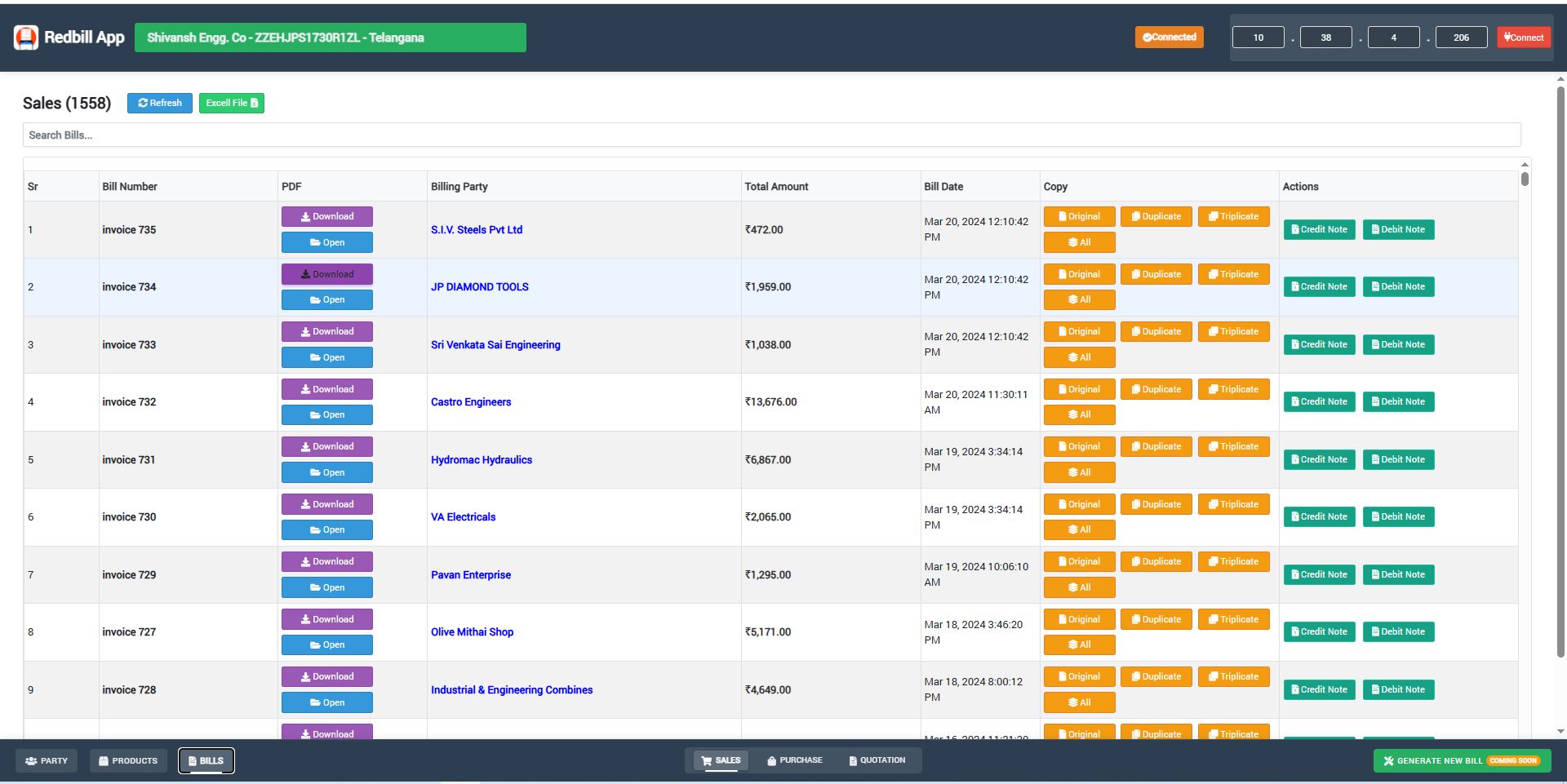Switch to the Quotation tab
The image size is (1567, 784).
(x=877, y=760)
